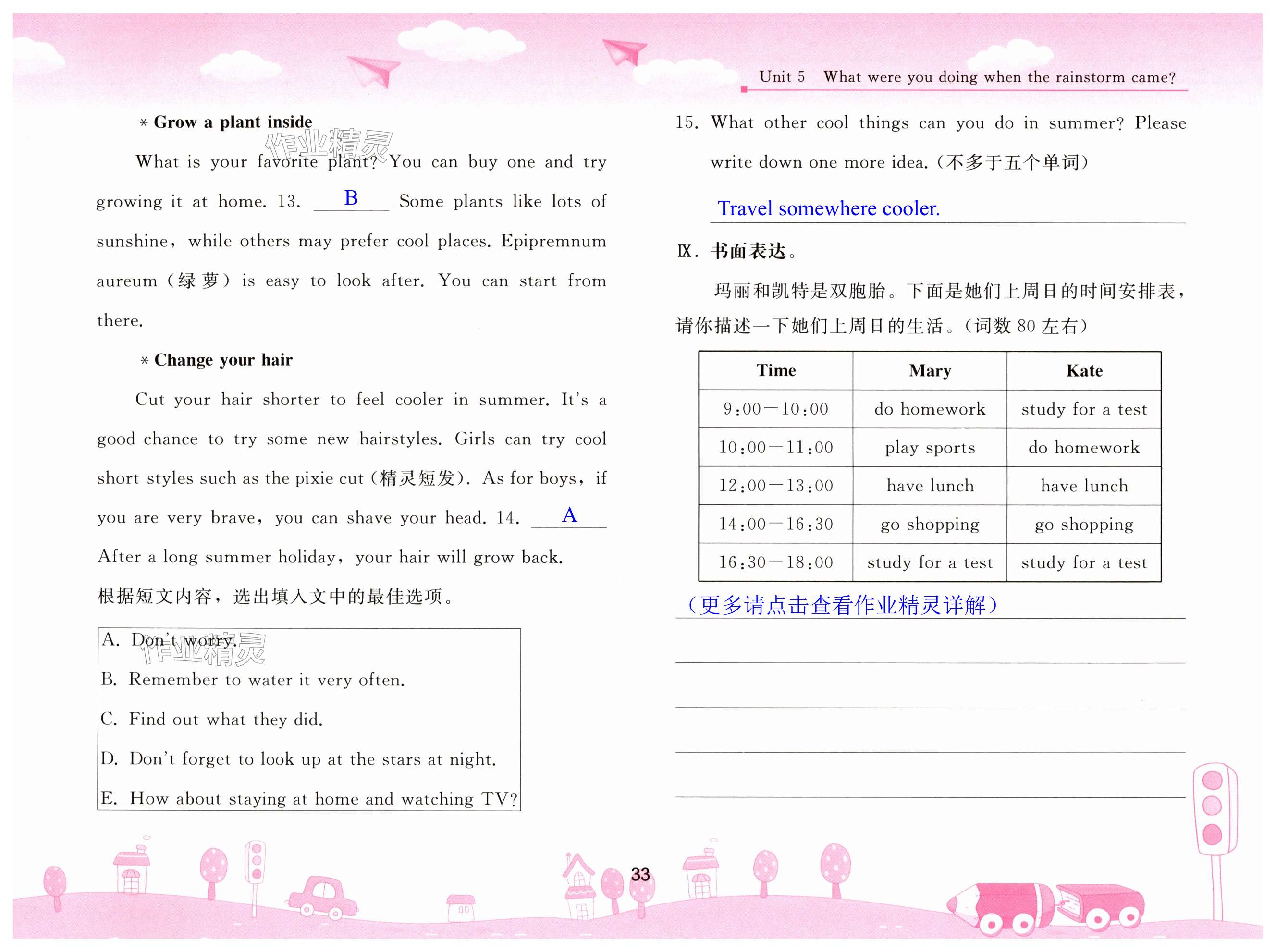
Task: Click the Mary column header in table
Action: coord(930,370)
